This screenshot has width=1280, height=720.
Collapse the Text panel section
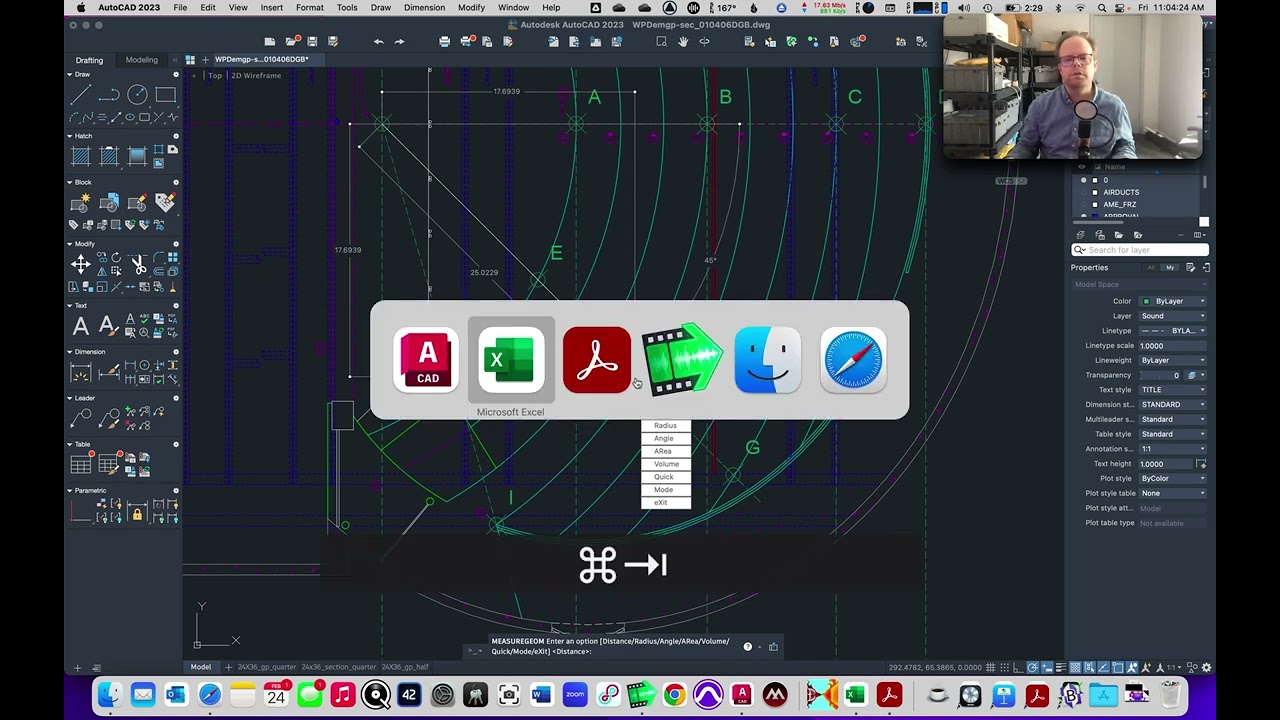tap(70, 306)
